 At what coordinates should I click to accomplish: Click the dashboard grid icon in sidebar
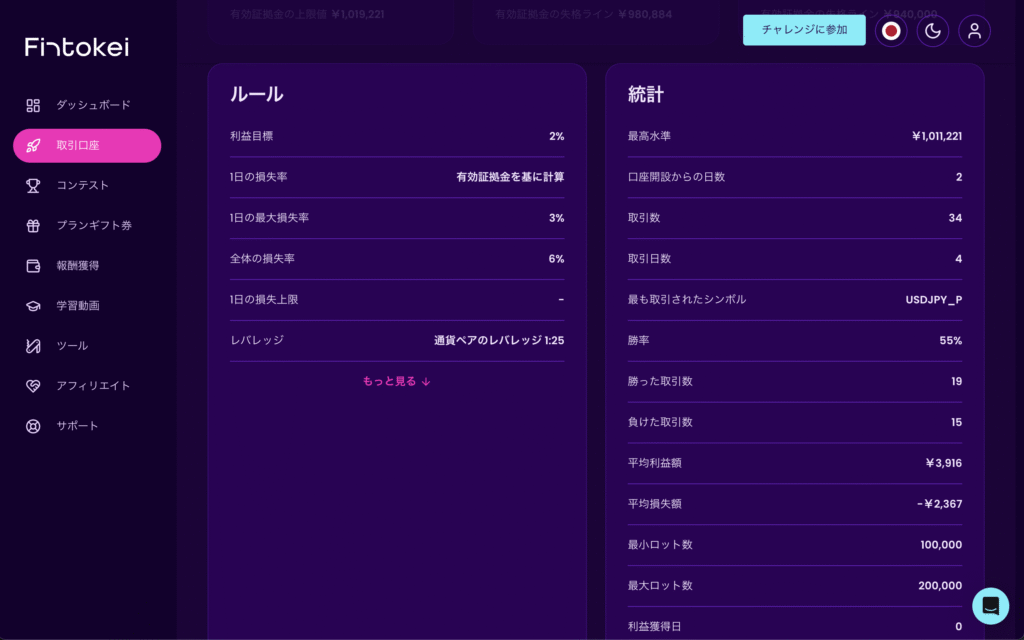coord(33,105)
